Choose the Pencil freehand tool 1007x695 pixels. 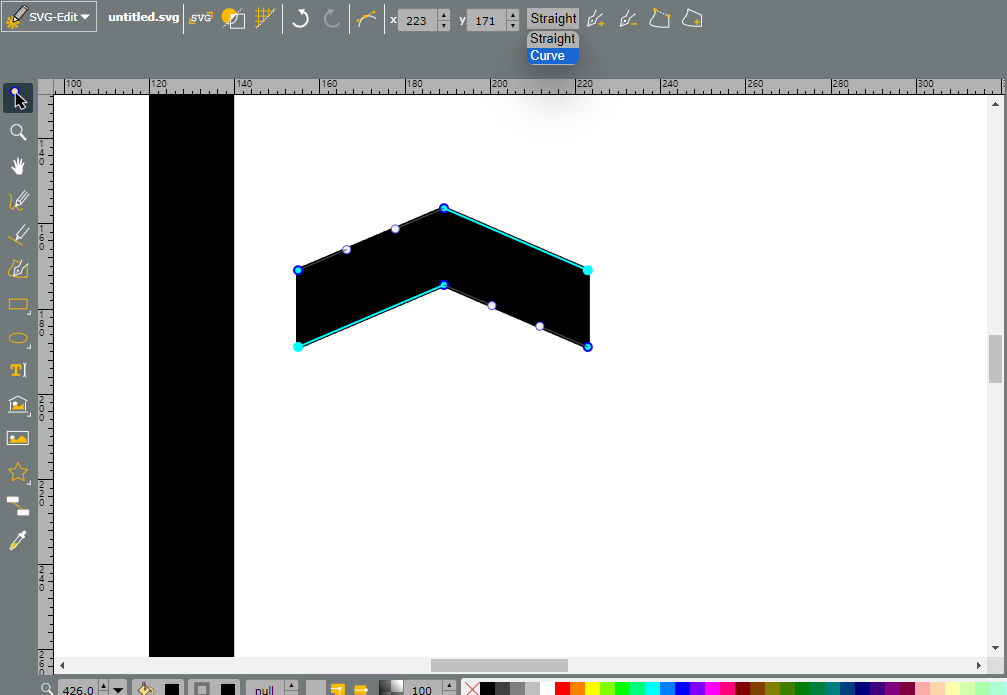[18, 200]
